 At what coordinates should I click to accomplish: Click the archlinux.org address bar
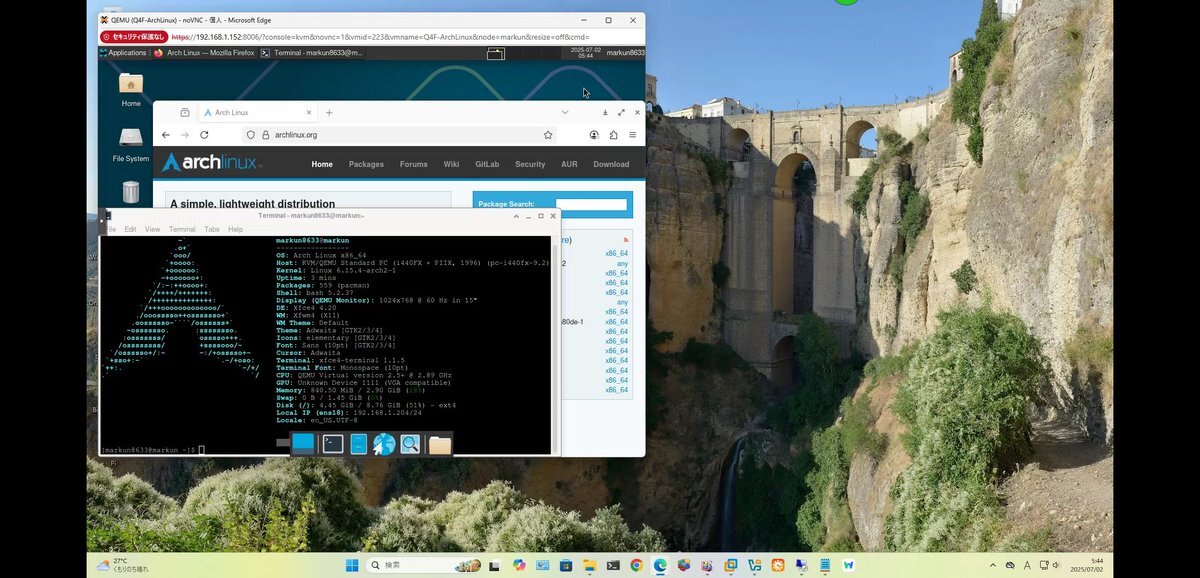tap(400, 135)
